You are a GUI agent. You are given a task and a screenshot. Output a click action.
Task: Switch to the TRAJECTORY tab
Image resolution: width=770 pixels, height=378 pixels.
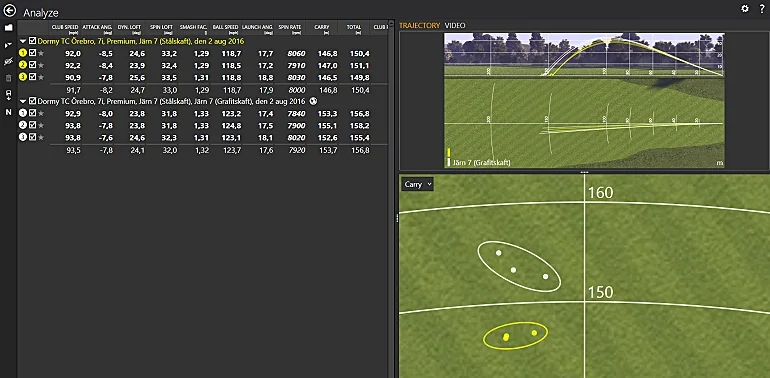(419, 26)
